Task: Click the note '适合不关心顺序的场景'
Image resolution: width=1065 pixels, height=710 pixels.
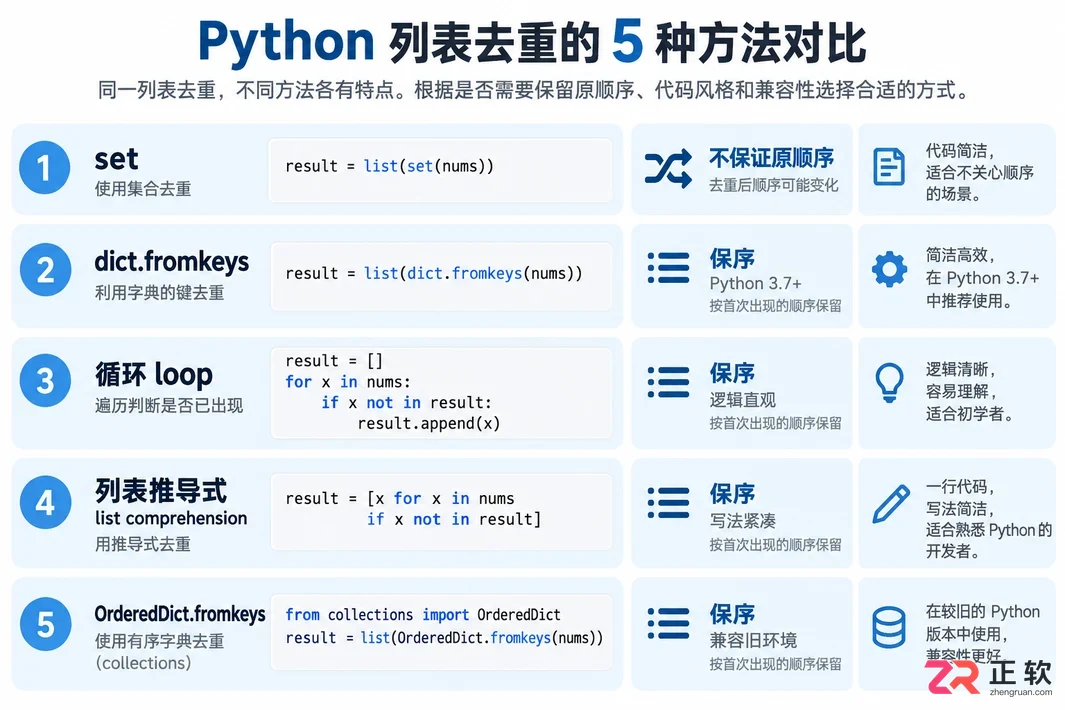Action: pyautogui.click(x=979, y=183)
